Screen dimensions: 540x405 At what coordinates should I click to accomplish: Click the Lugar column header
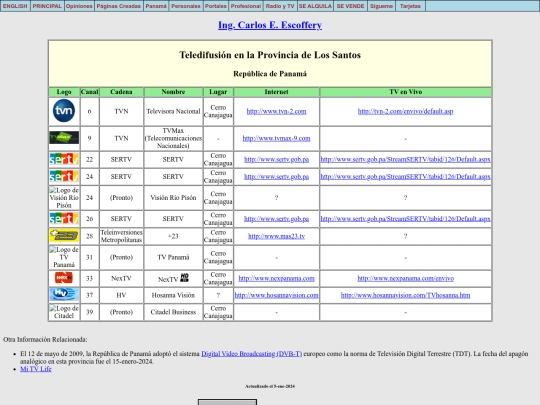point(218,92)
